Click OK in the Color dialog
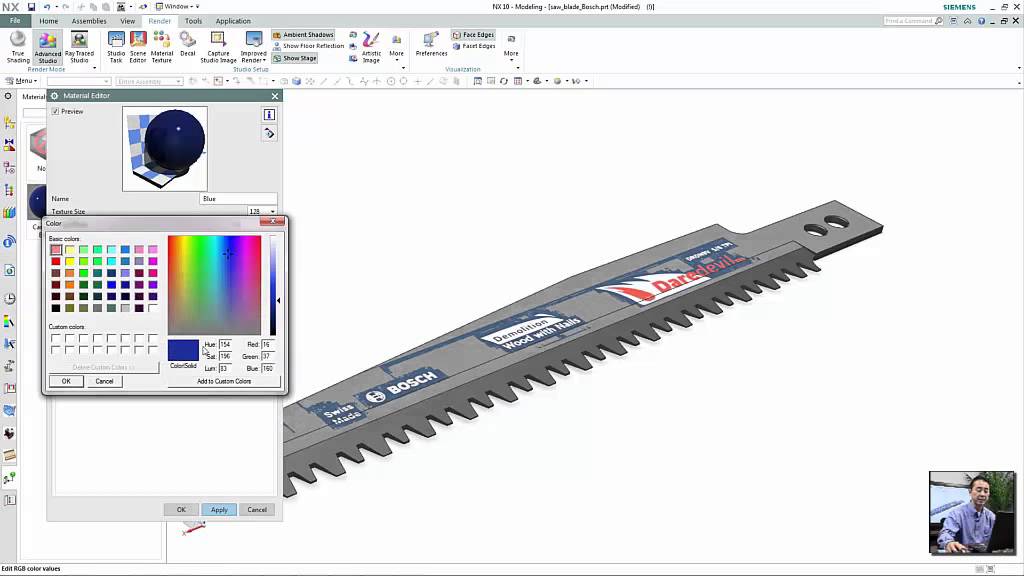1024x576 pixels. [x=66, y=381]
